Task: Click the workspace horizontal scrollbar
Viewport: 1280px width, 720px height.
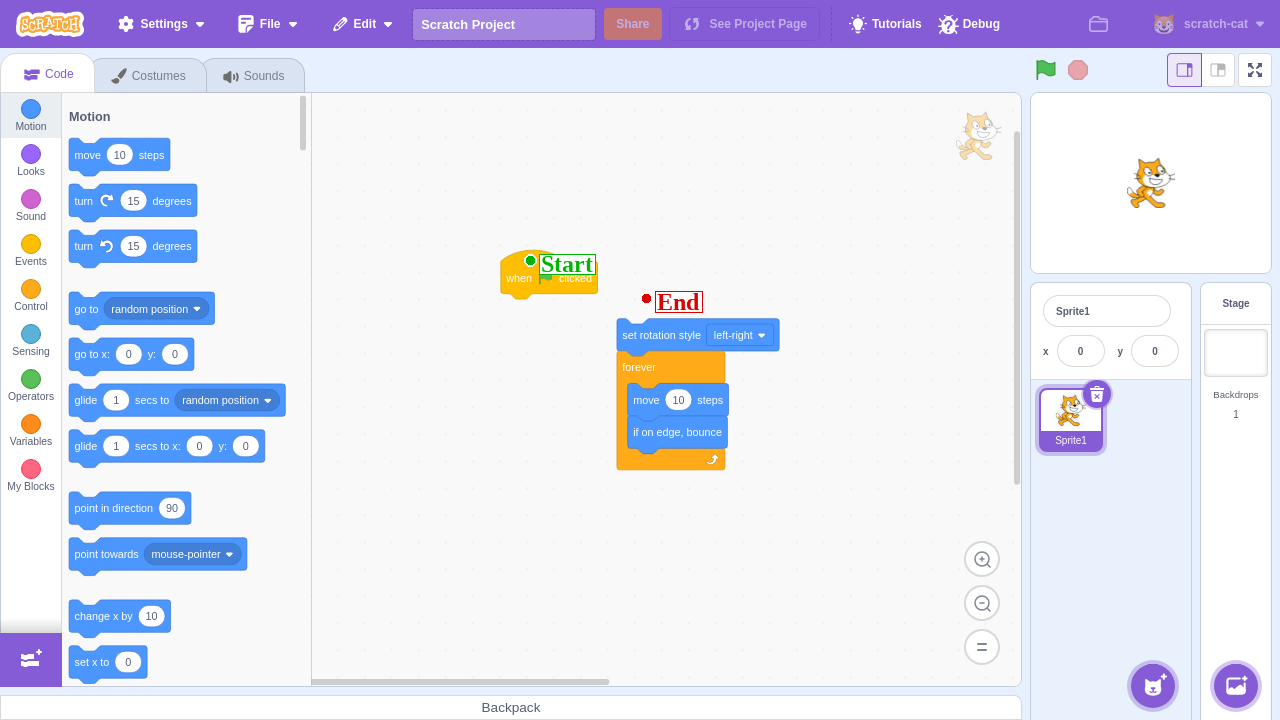Action: [x=460, y=682]
